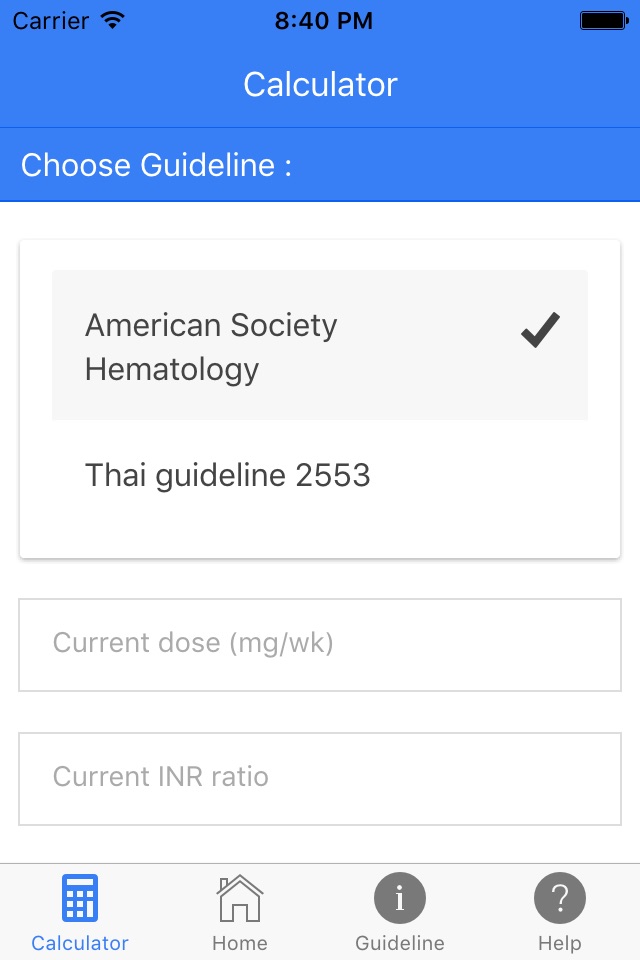
Task: Tap the battery icon in the status bar
Action: pos(604,21)
